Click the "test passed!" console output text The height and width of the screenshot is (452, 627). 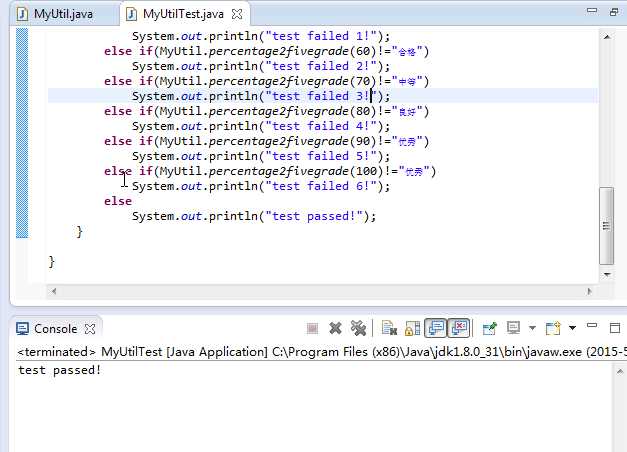pos(60,370)
